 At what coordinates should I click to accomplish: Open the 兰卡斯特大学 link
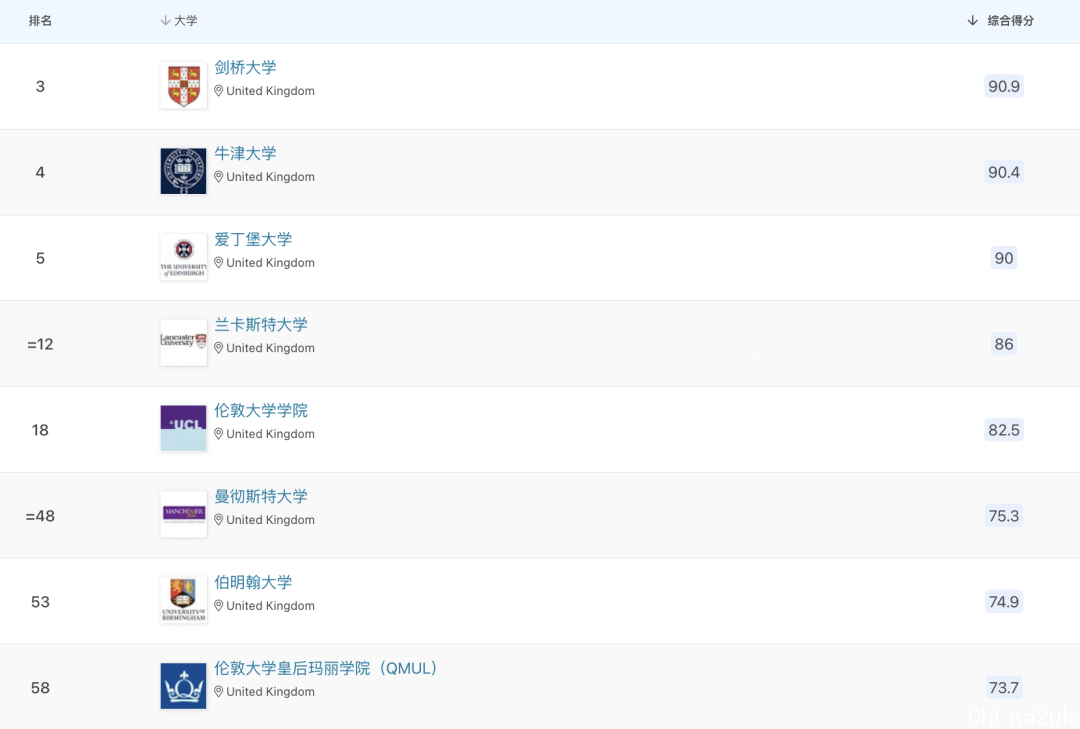tap(261, 325)
